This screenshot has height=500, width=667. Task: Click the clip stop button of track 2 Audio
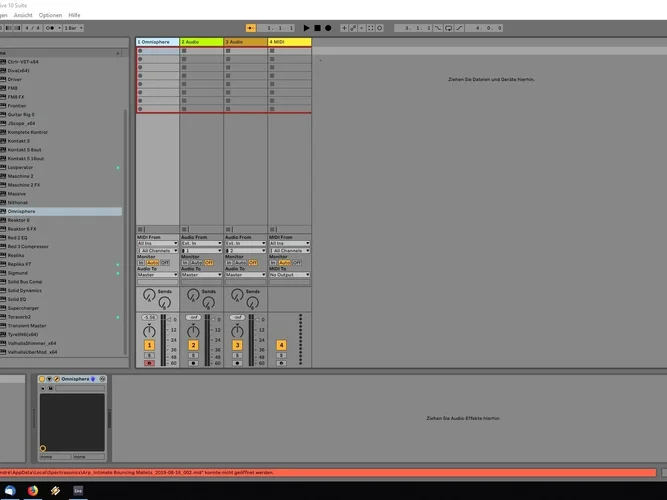(x=184, y=229)
